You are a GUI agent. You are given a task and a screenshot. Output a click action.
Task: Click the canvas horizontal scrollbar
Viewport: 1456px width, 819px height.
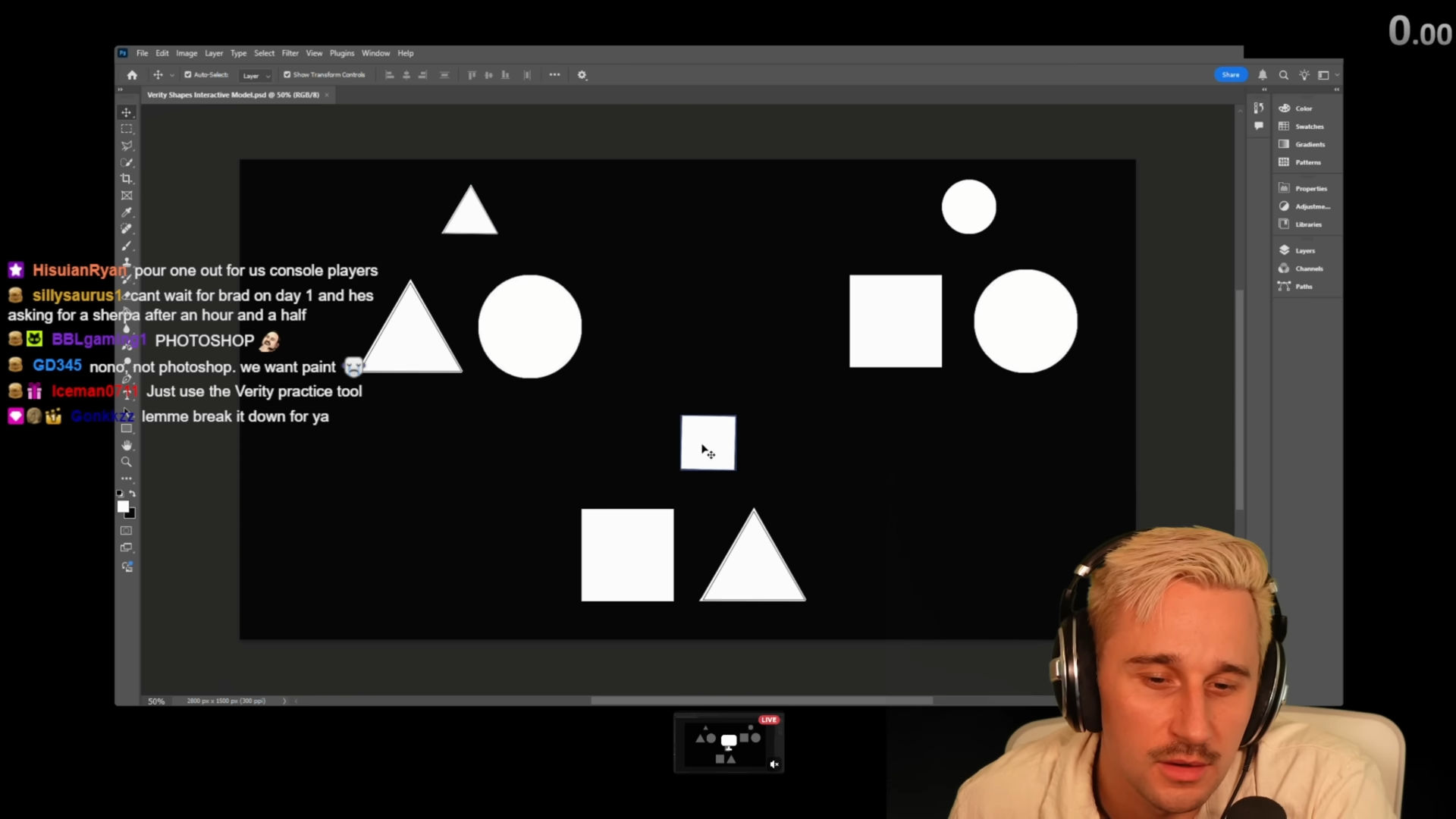(x=762, y=701)
